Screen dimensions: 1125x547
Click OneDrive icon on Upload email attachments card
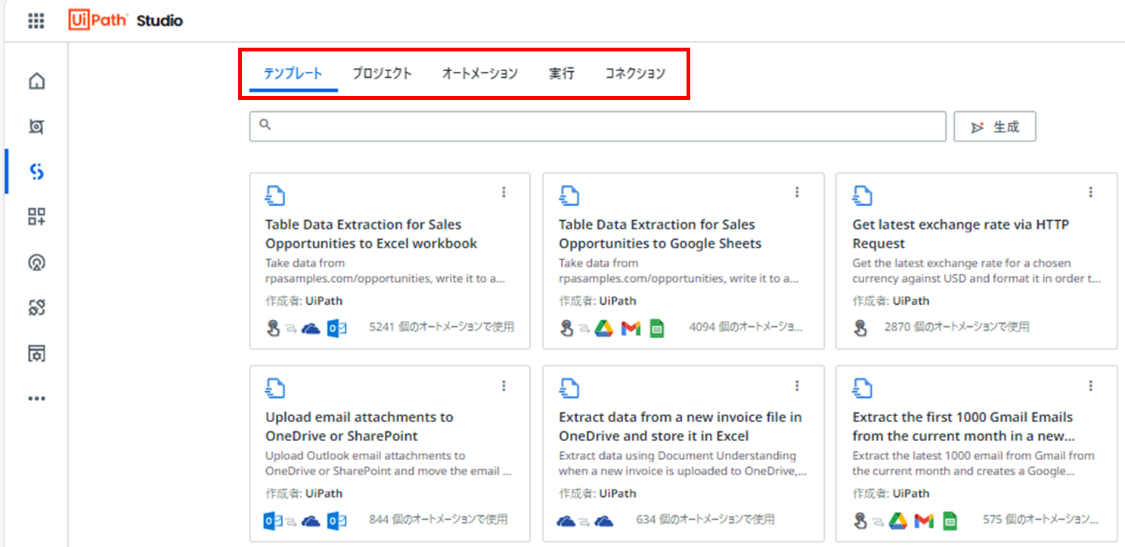pos(311,521)
